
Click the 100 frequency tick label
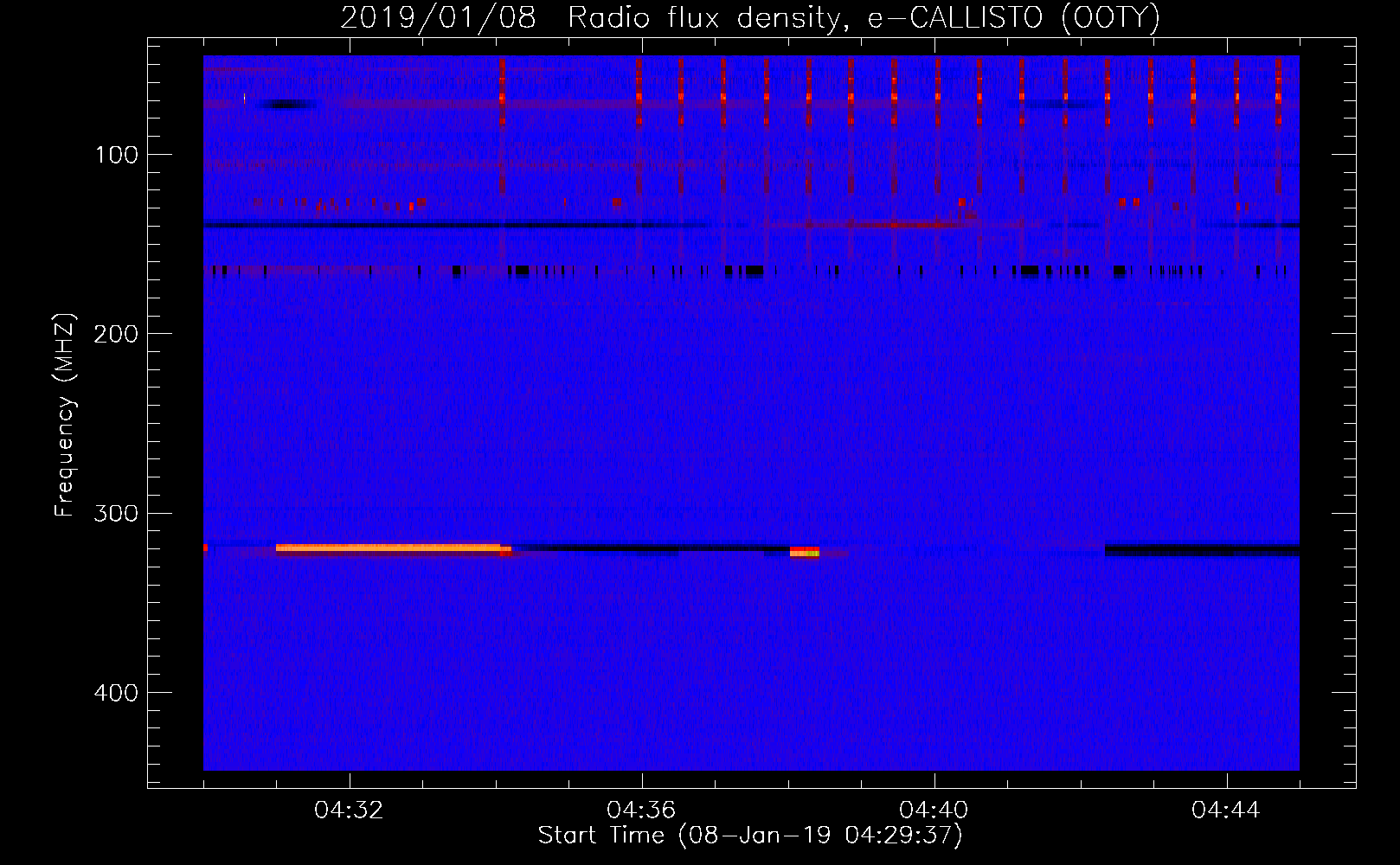point(117,155)
